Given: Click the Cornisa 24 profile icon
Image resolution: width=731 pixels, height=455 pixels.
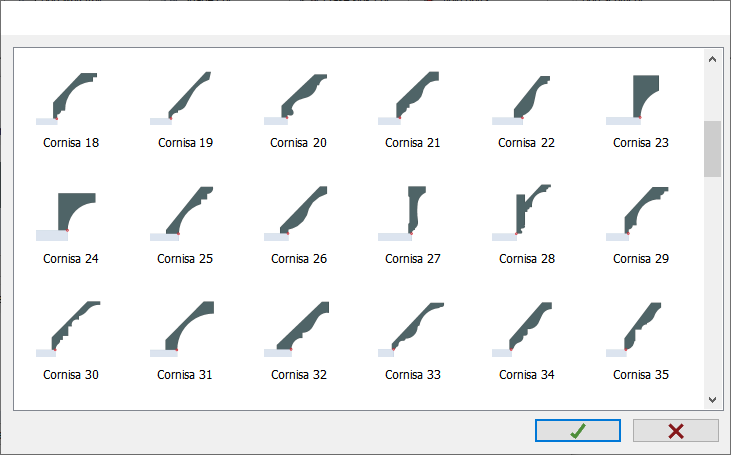Looking at the screenshot, I should tap(71, 214).
